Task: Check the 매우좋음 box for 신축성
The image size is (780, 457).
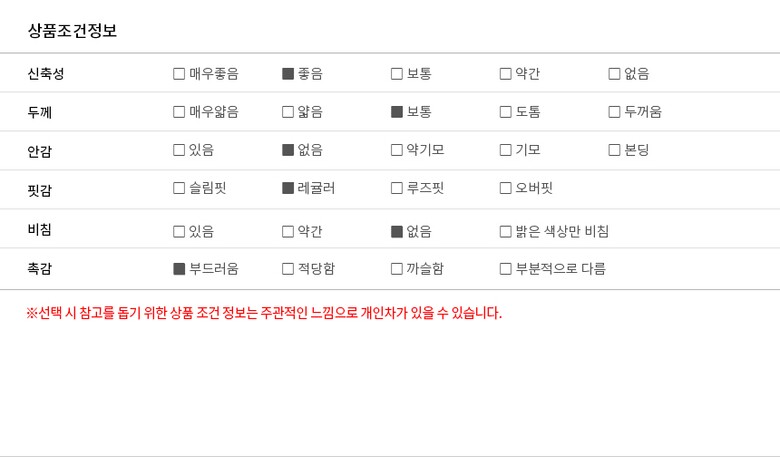Action: tap(179, 74)
